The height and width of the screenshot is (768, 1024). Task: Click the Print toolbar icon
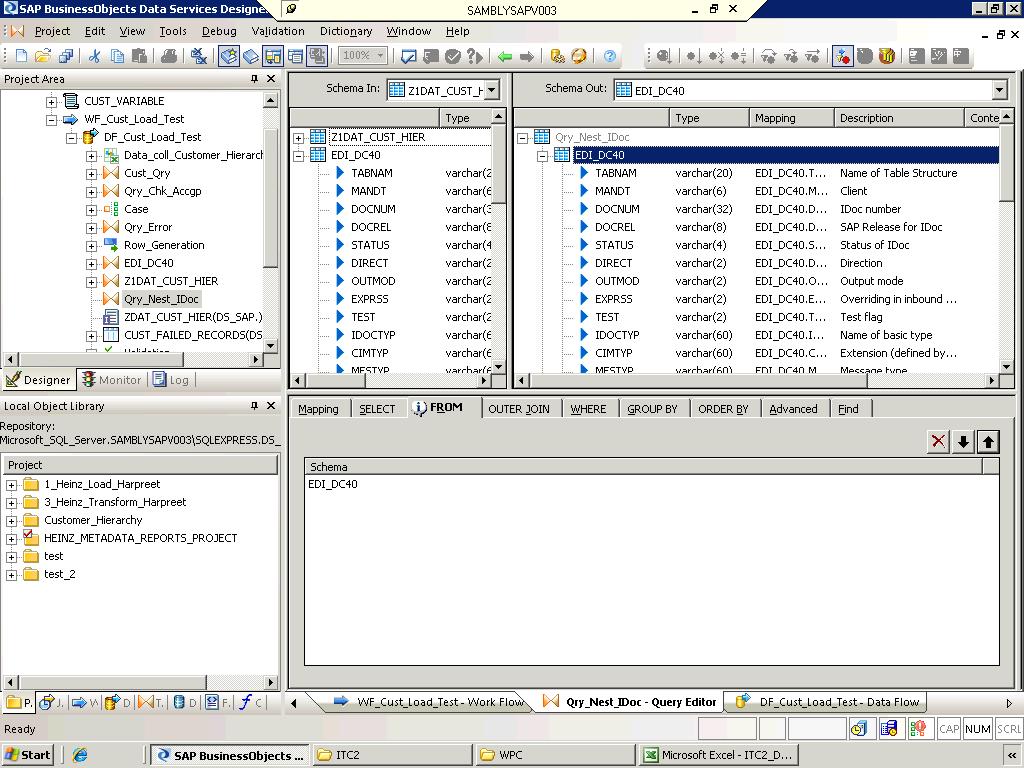[x=168, y=56]
